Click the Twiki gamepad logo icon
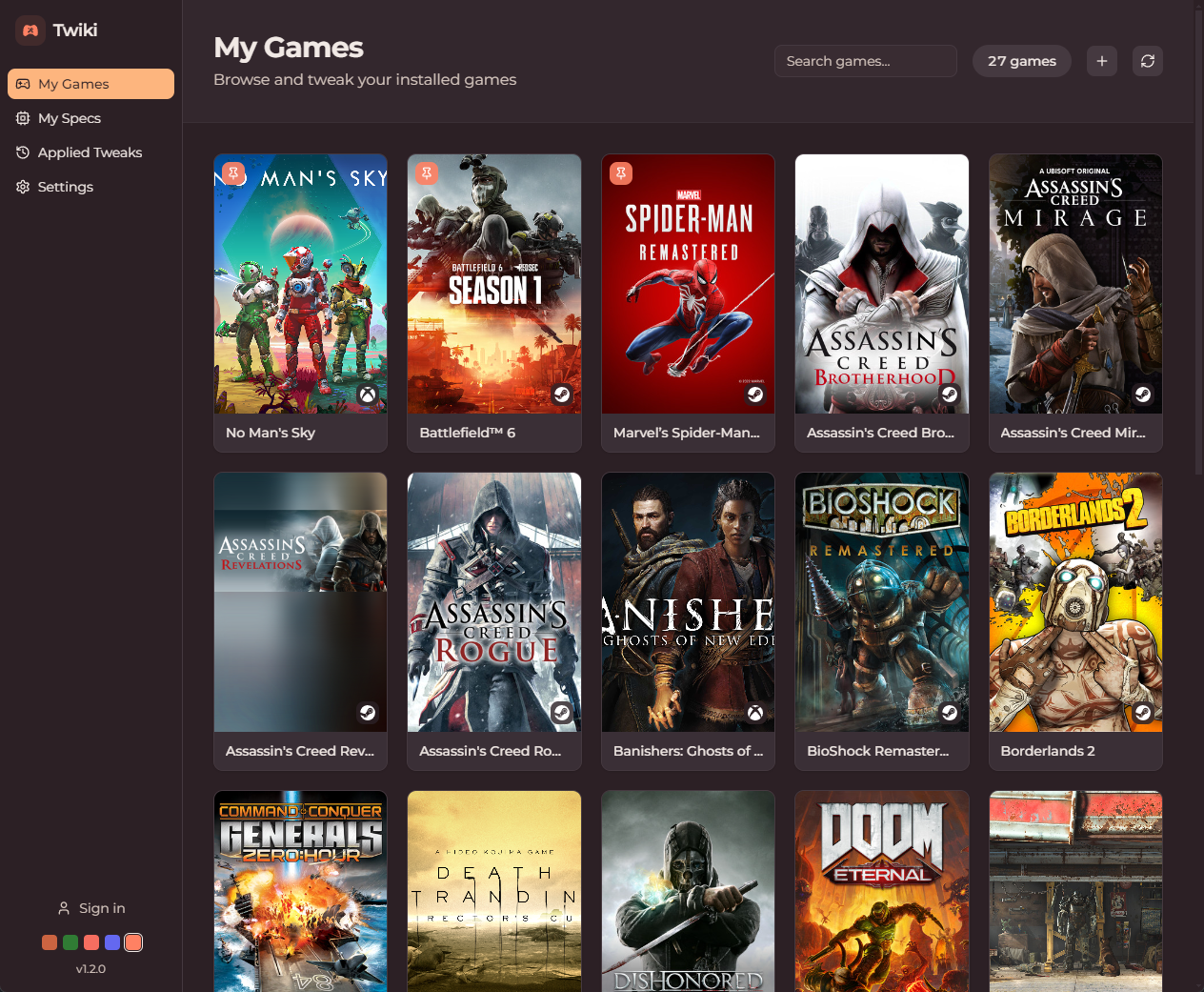Screen dimensions: 1204x992 click(x=30, y=30)
